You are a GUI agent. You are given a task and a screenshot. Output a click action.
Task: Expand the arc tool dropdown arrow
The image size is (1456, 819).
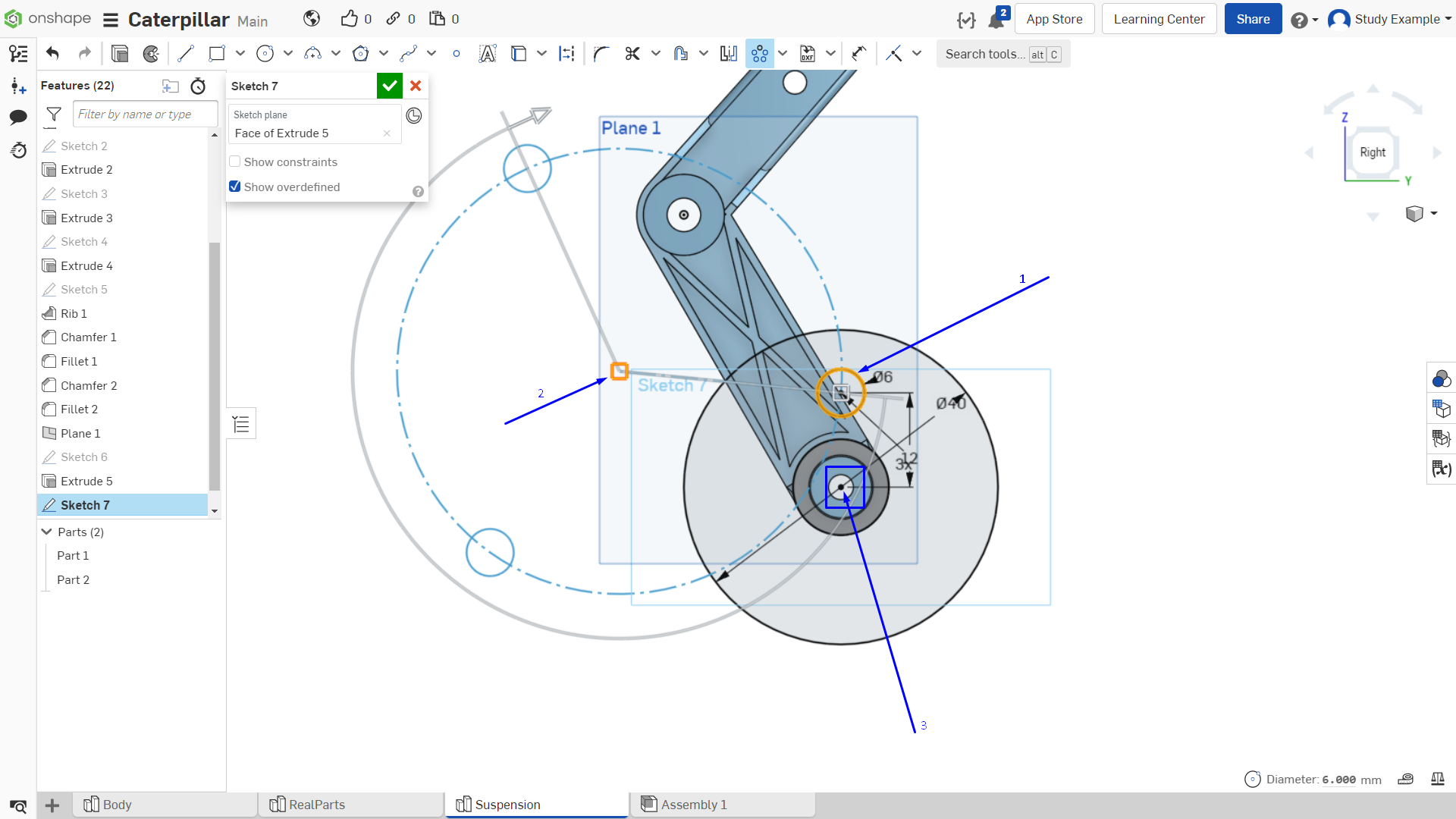click(336, 54)
